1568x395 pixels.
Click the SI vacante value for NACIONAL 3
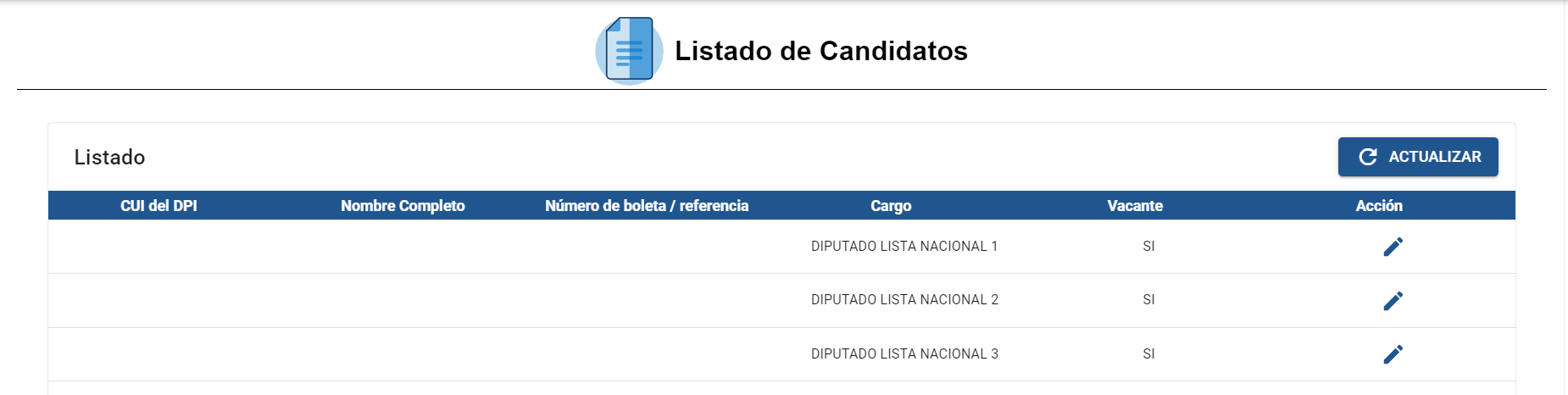tap(1148, 354)
